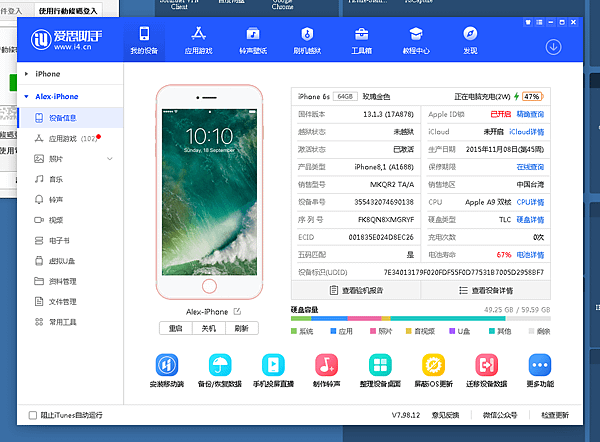
Task: Click the i4 爱思助手 logo
Action: click(67, 39)
